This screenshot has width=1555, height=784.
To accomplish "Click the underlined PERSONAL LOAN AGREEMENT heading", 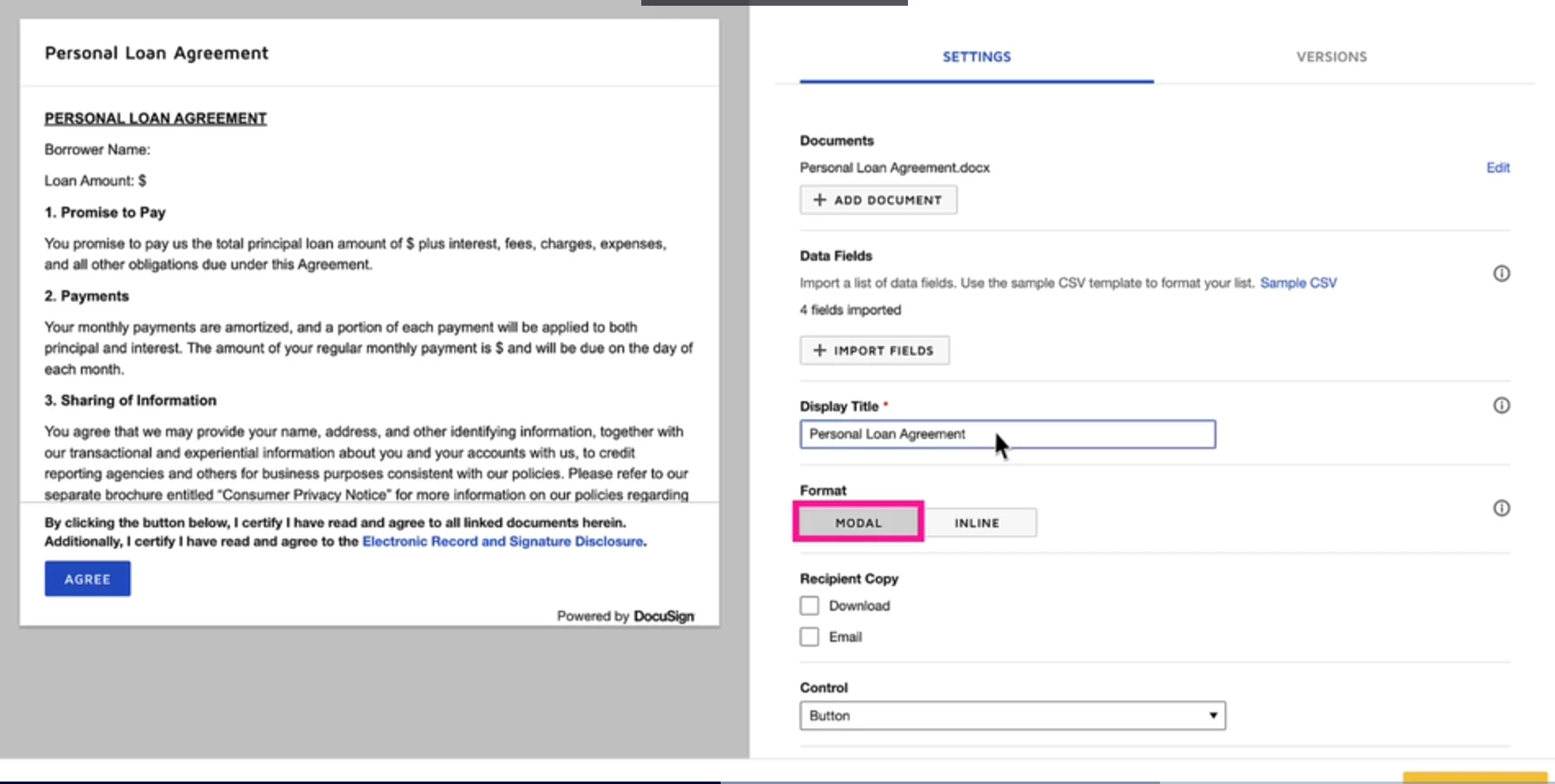I will click(155, 119).
